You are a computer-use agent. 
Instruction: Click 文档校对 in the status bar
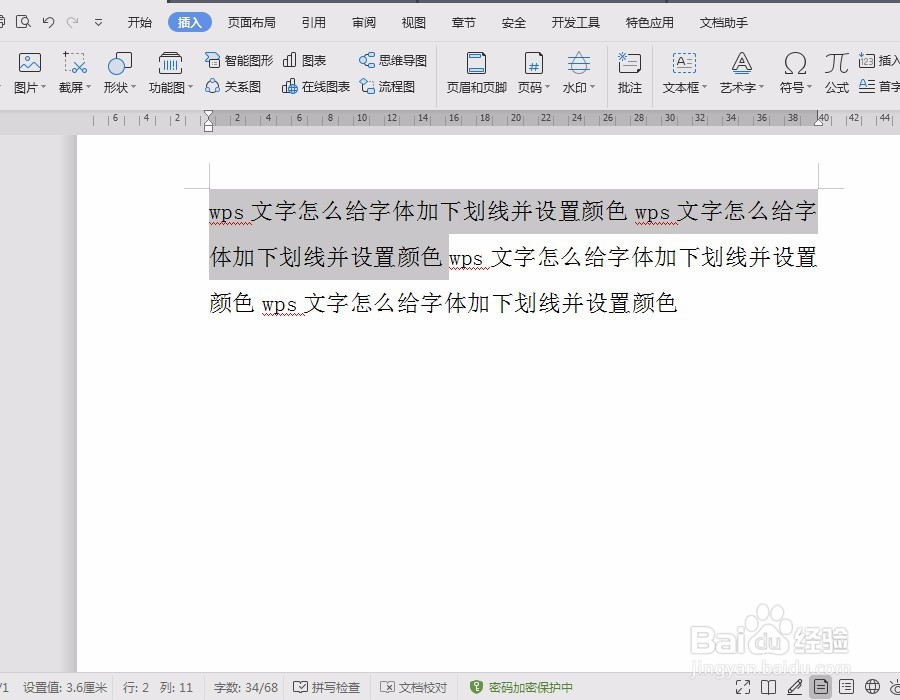click(413, 687)
